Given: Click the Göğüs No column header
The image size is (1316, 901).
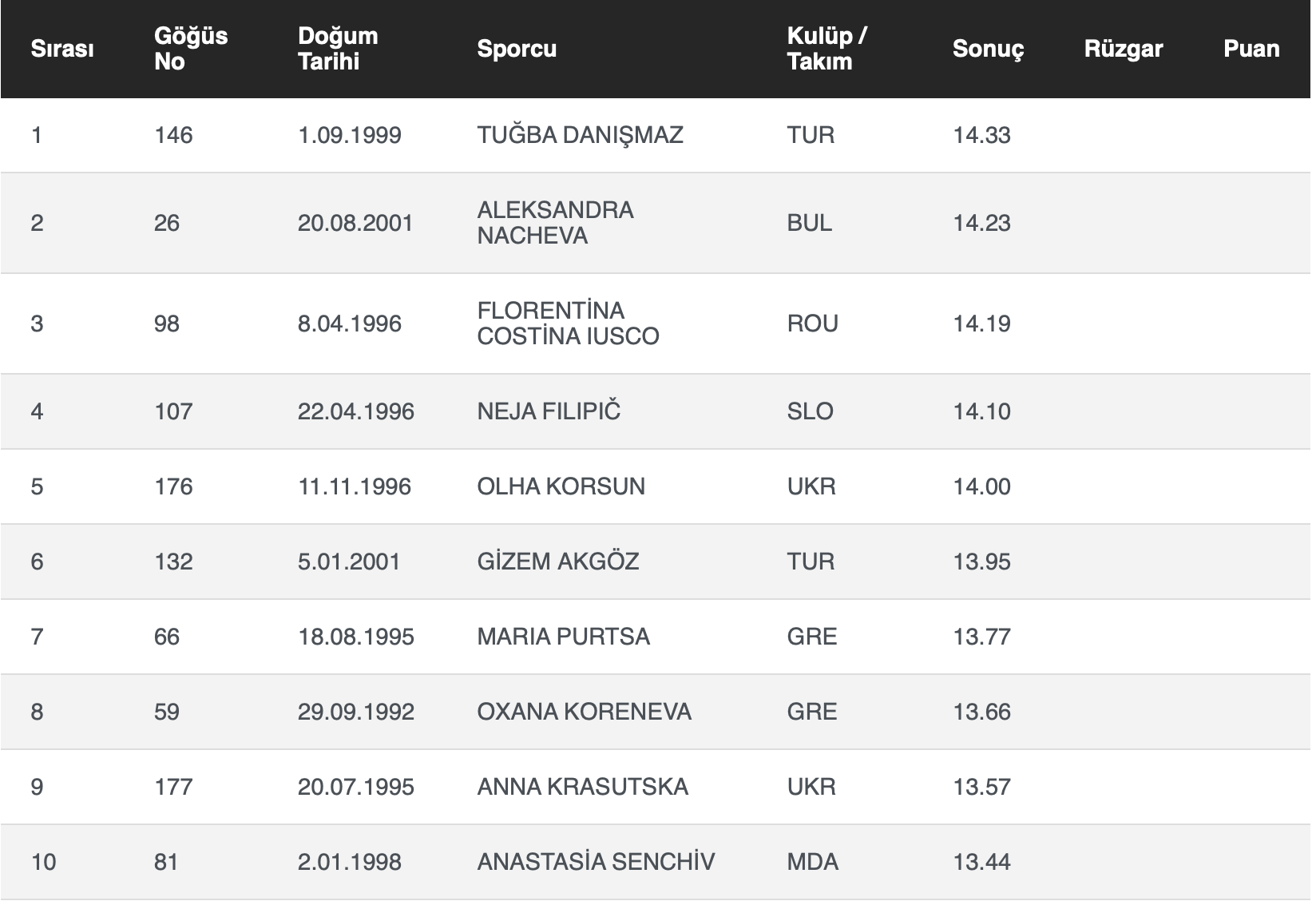Looking at the screenshot, I should coord(191,49).
